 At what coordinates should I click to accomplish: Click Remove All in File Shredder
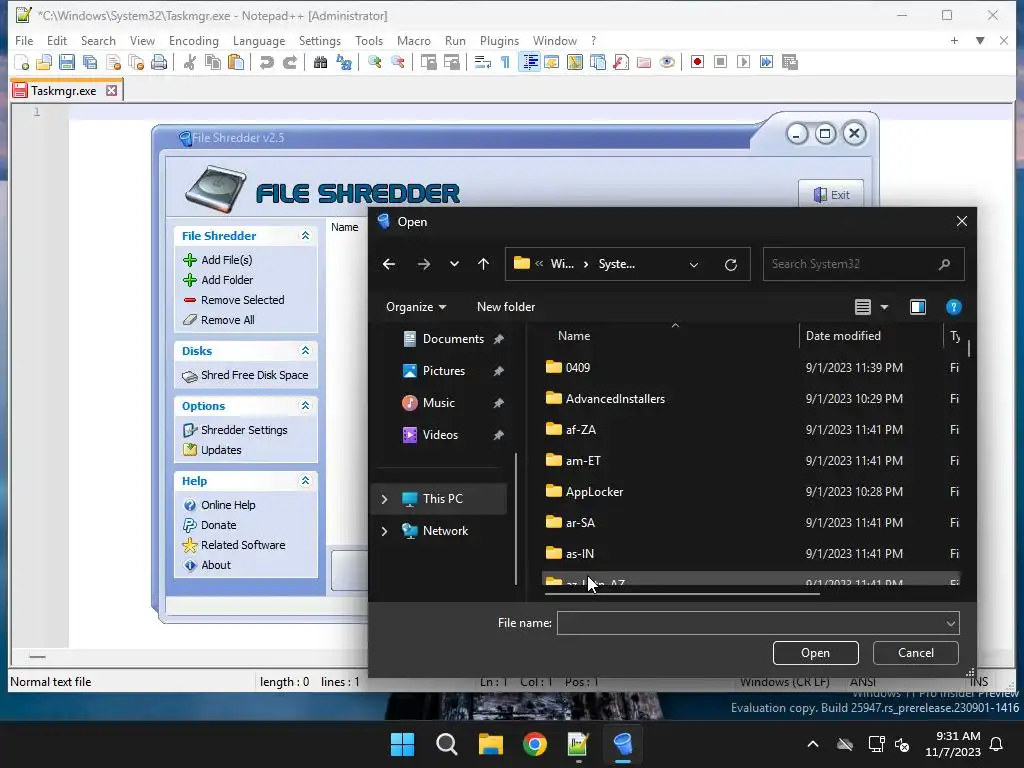pyautogui.click(x=227, y=320)
